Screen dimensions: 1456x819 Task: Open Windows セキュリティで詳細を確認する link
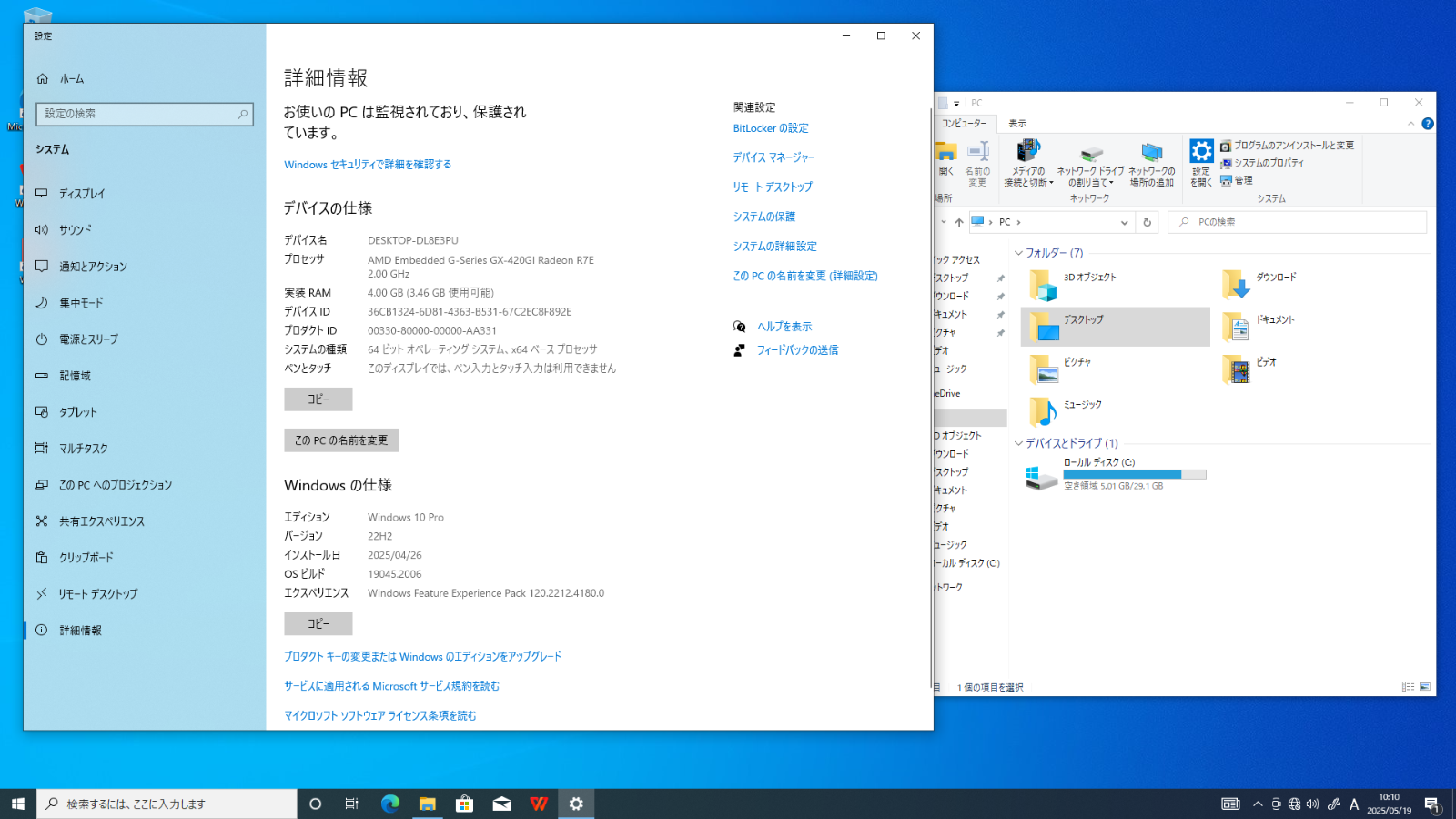tap(368, 165)
